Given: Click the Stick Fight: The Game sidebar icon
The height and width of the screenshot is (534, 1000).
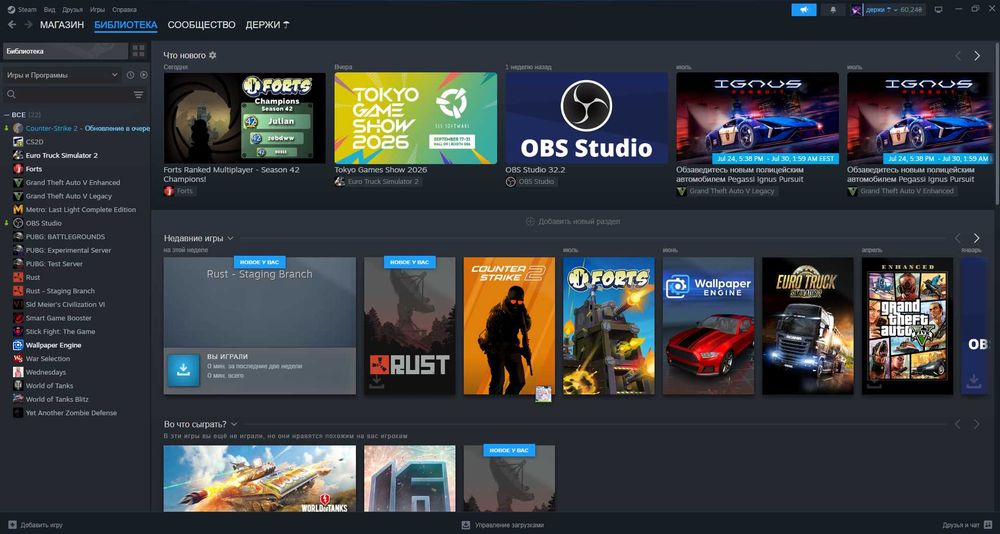Looking at the screenshot, I should [x=18, y=331].
